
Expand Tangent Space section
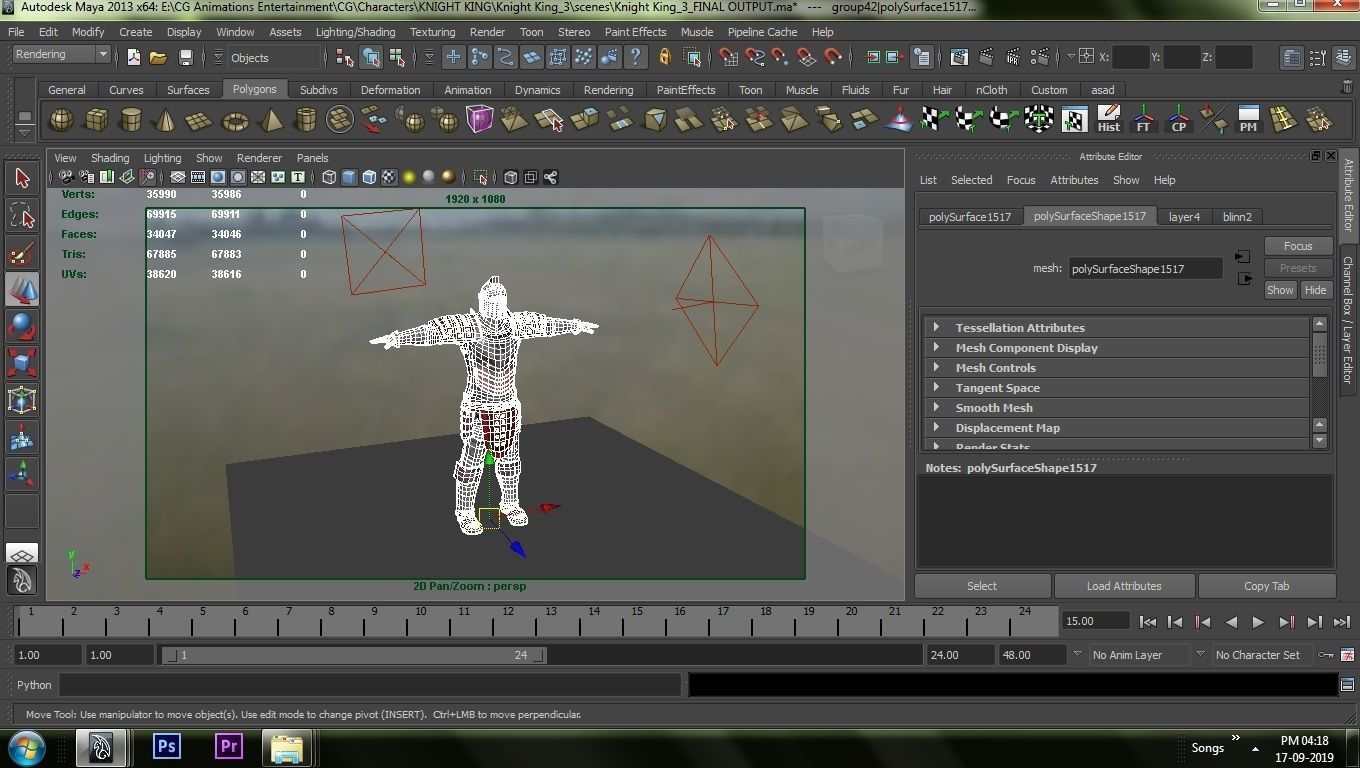coord(1115,388)
